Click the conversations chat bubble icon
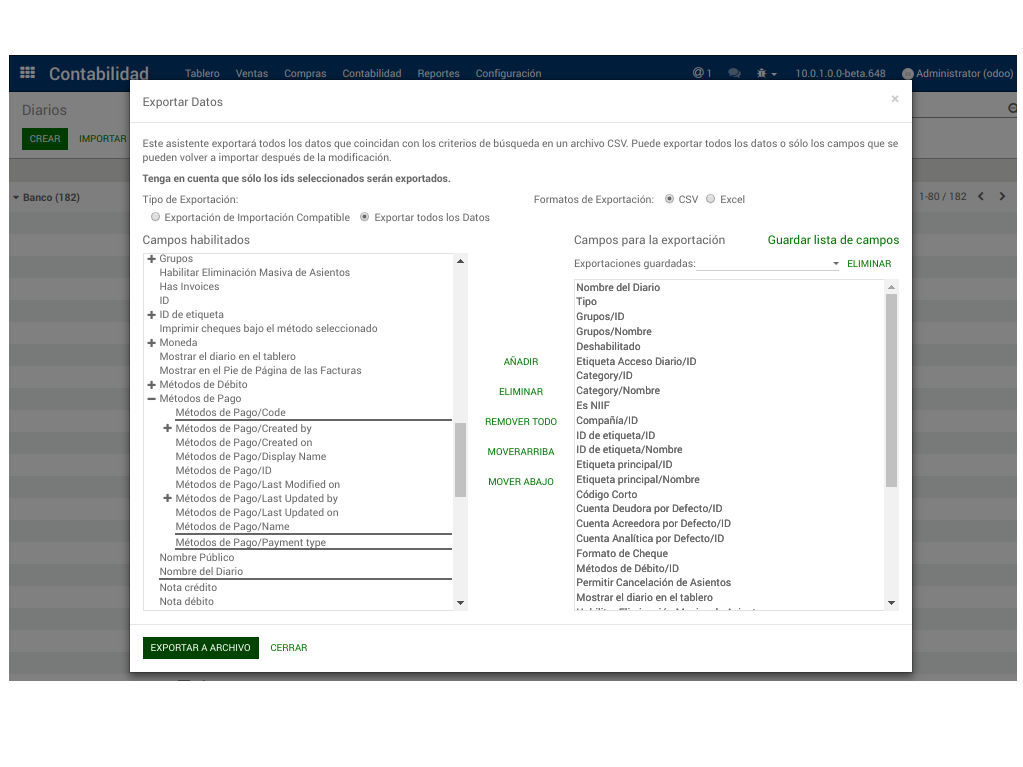1023x767 pixels. [734, 73]
